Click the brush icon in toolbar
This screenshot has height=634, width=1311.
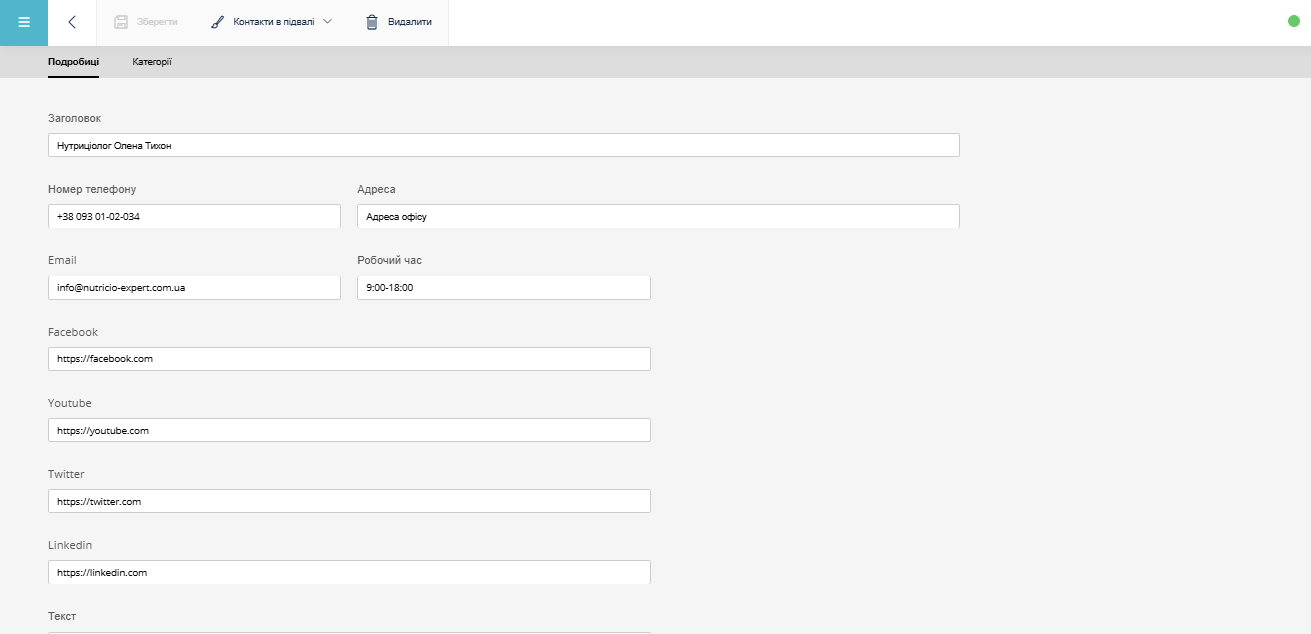217,22
